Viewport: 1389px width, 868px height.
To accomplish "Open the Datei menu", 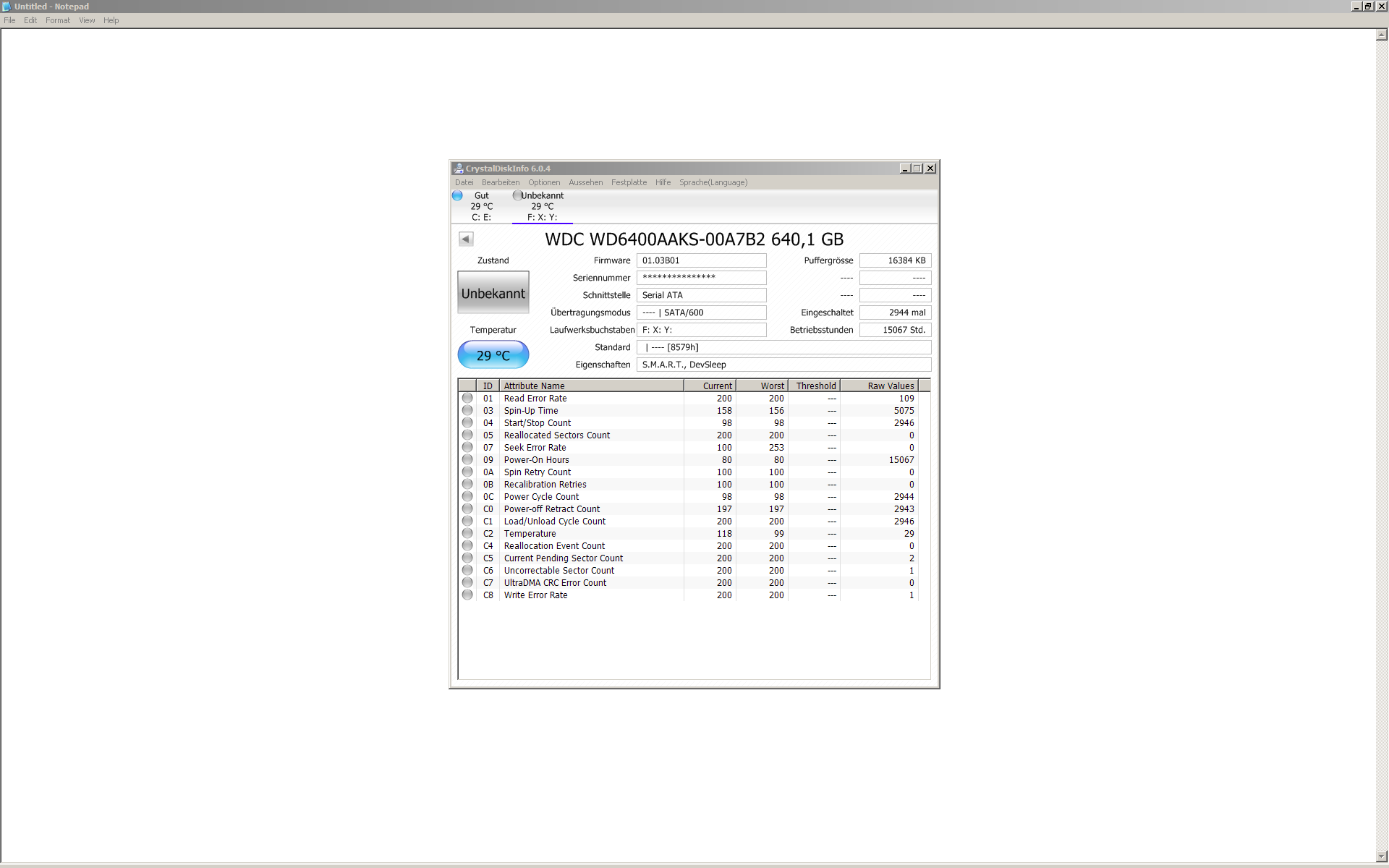I will coord(464,182).
